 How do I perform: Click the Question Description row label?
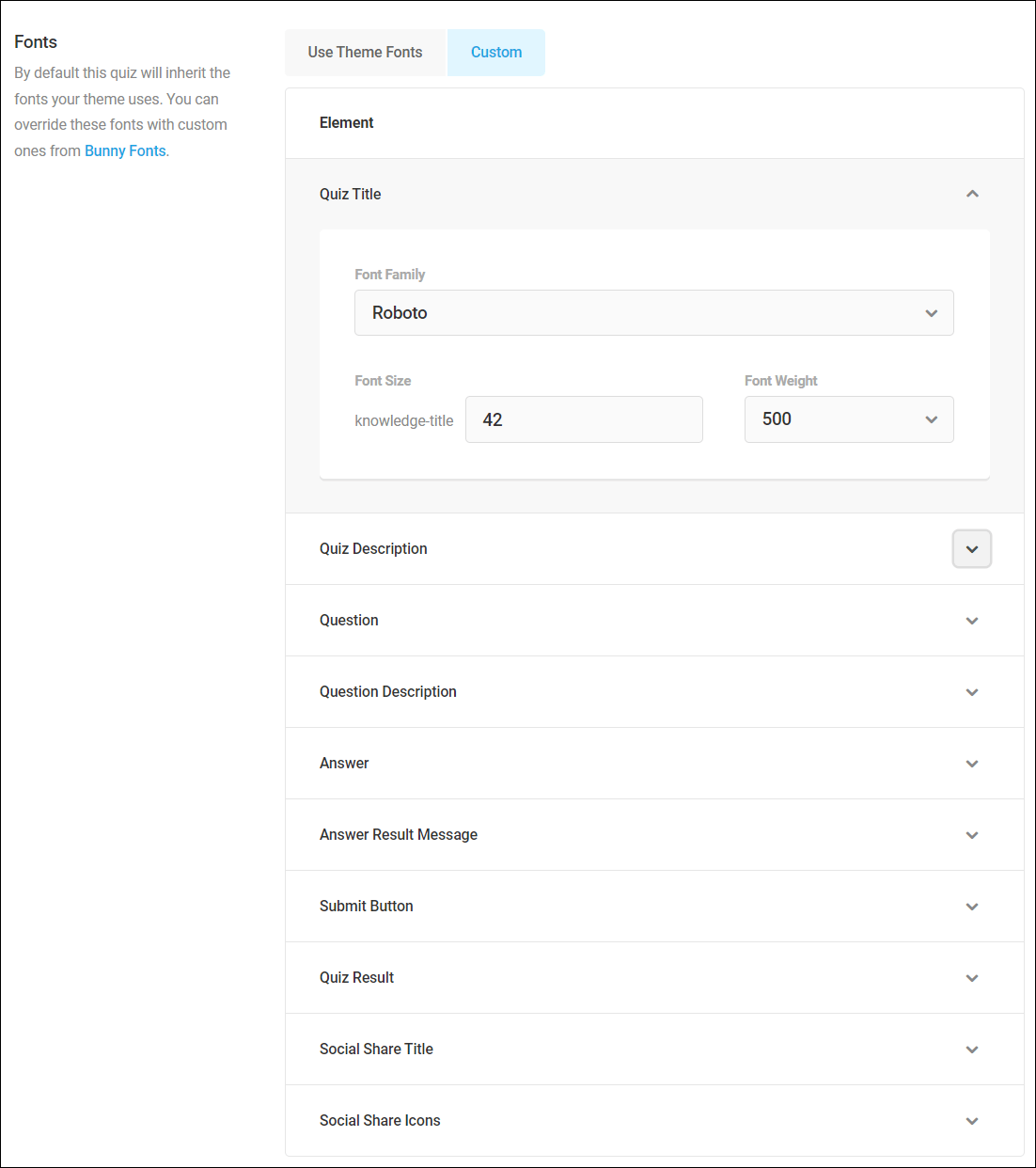coord(387,691)
